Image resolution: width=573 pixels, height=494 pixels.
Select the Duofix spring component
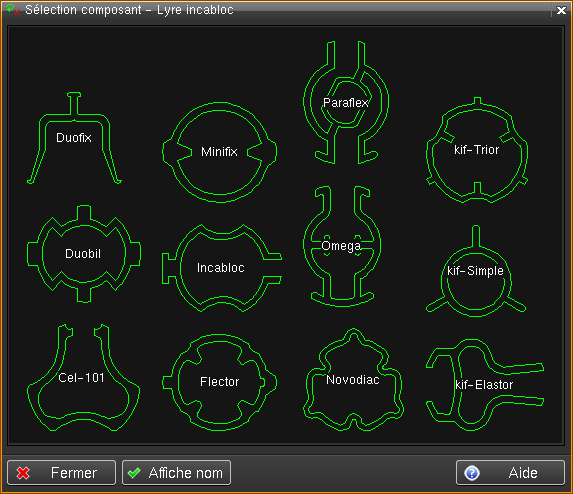pos(74,138)
